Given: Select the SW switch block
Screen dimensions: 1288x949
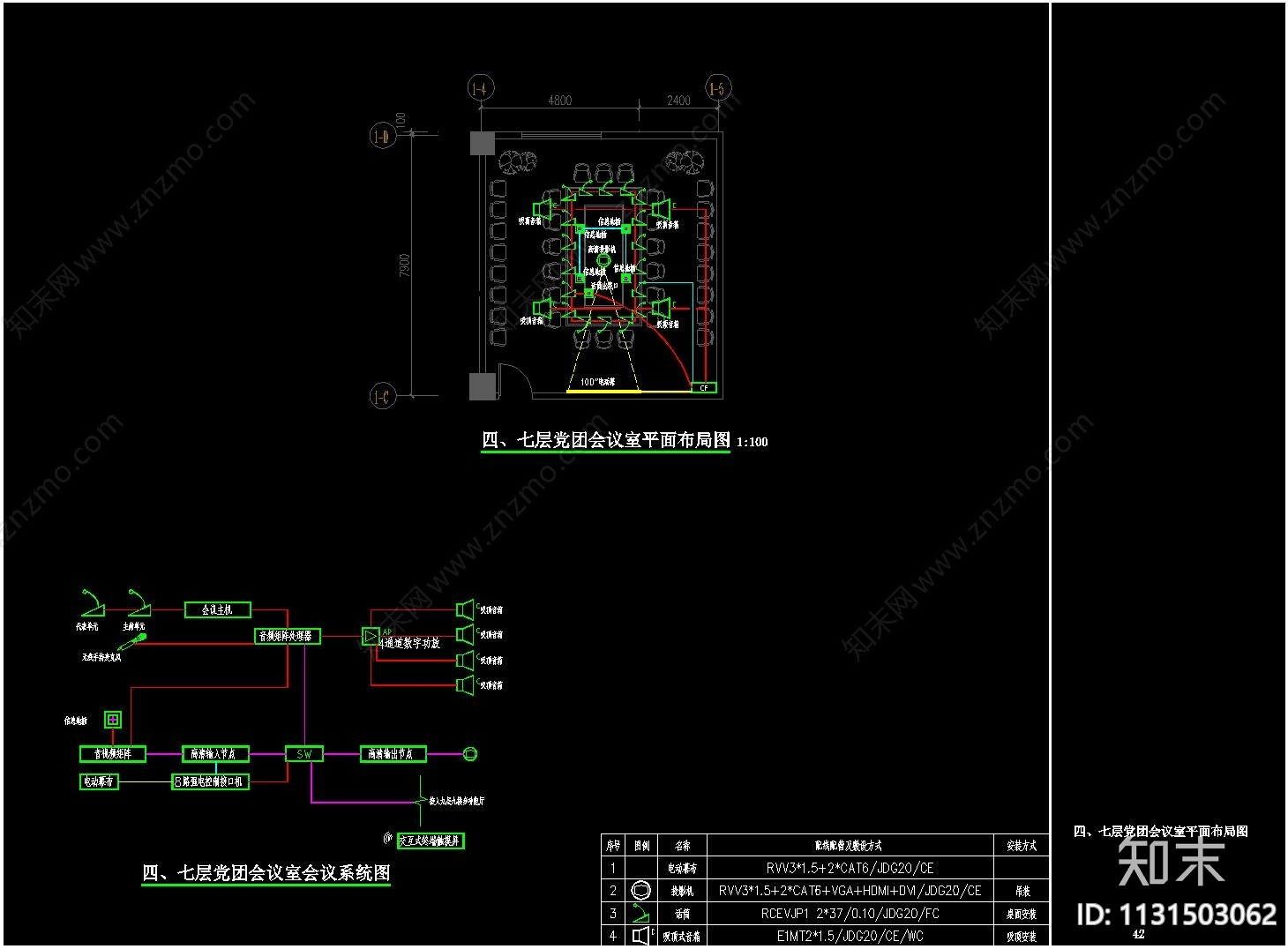Looking at the screenshot, I should [x=304, y=754].
